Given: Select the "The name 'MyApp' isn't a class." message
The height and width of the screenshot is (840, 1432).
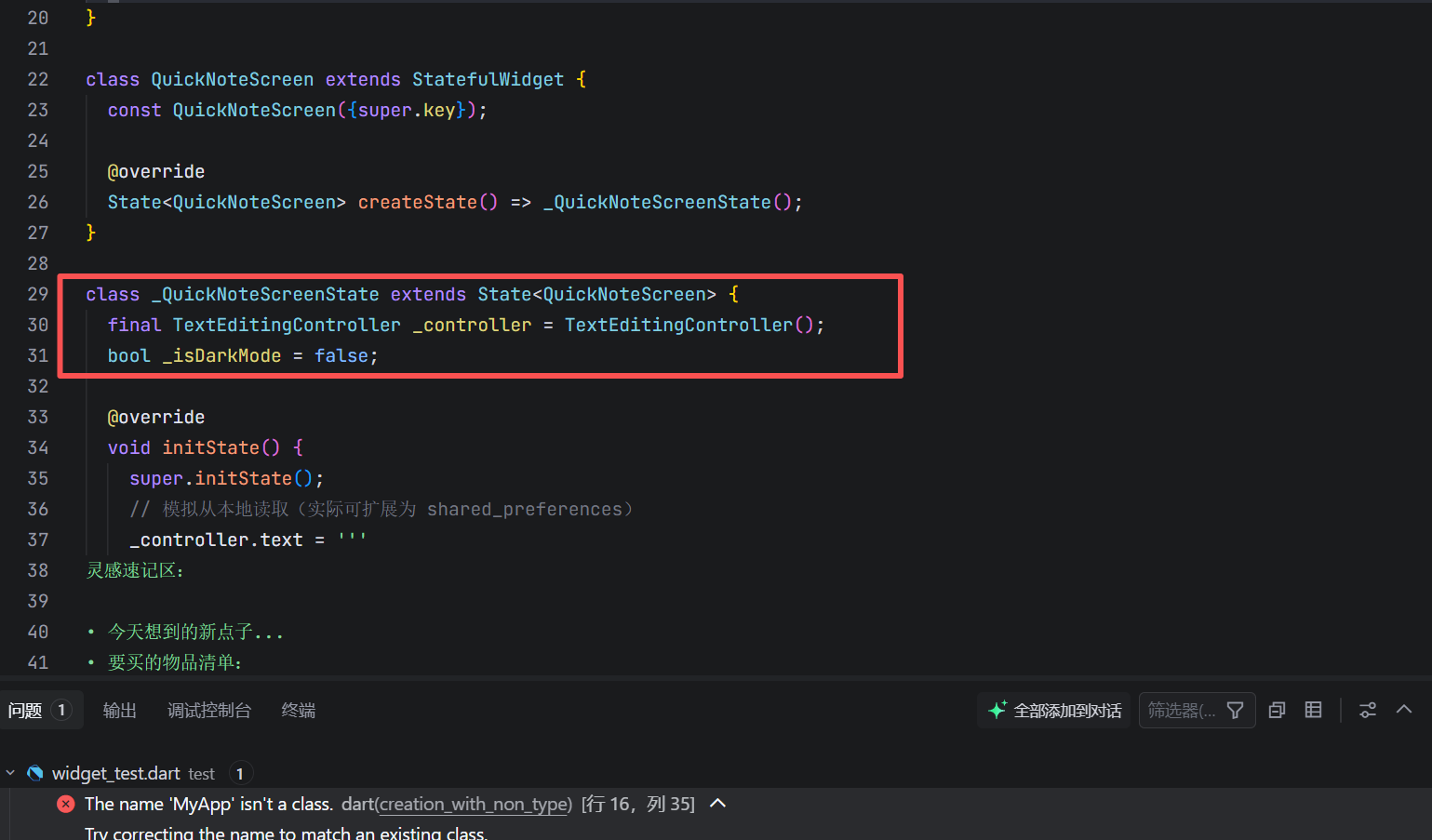Looking at the screenshot, I should pyautogui.click(x=208, y=804).
